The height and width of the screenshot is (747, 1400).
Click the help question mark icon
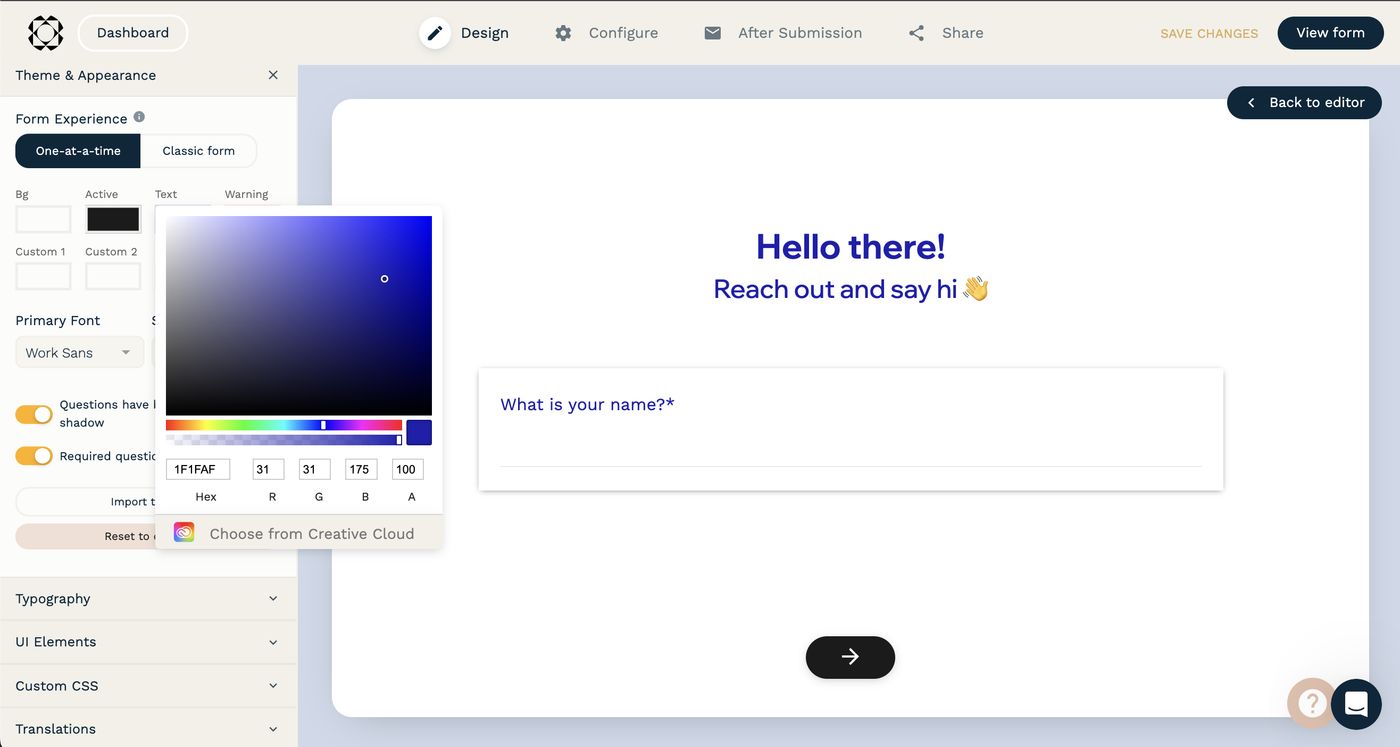[1310, 703]
